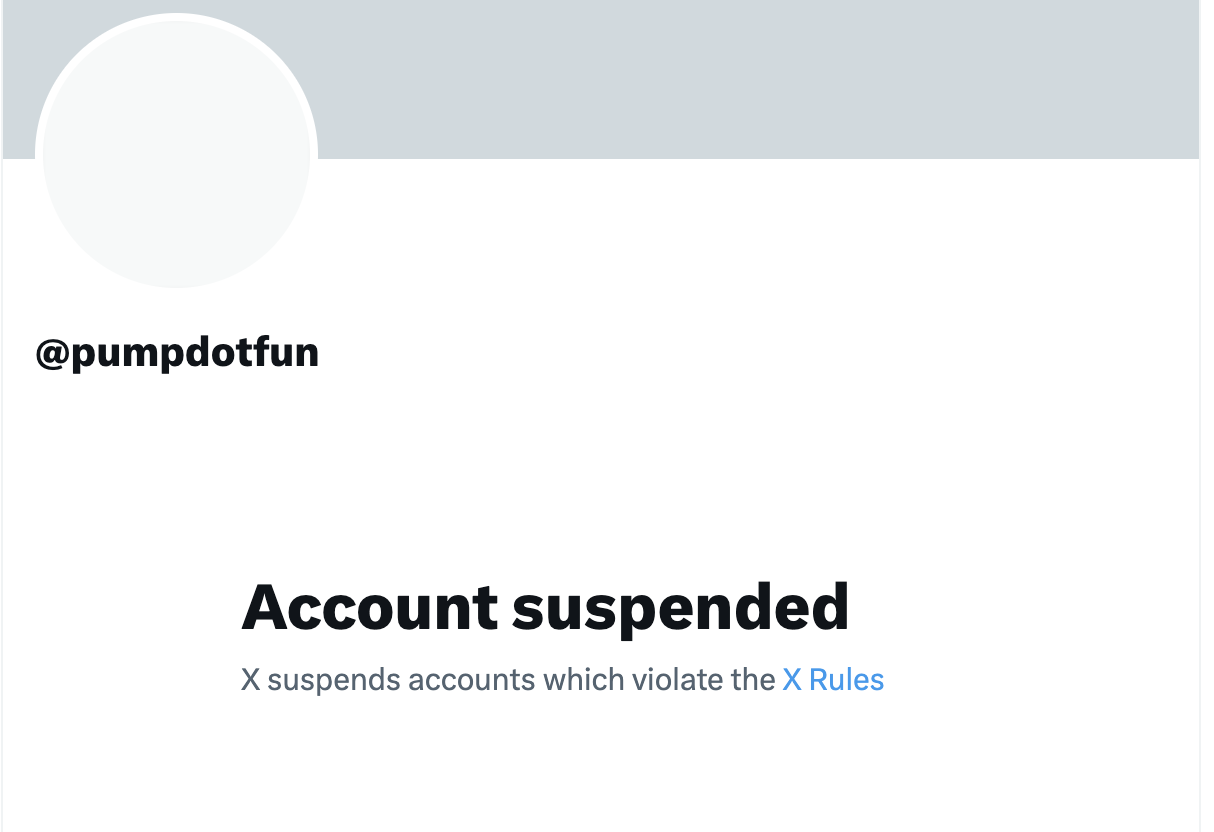Viewport: 1214px width, 832px height.
Task: Click the word 'Rules' in the blue link
Action: pyautogui.click(x=847, y=680)
